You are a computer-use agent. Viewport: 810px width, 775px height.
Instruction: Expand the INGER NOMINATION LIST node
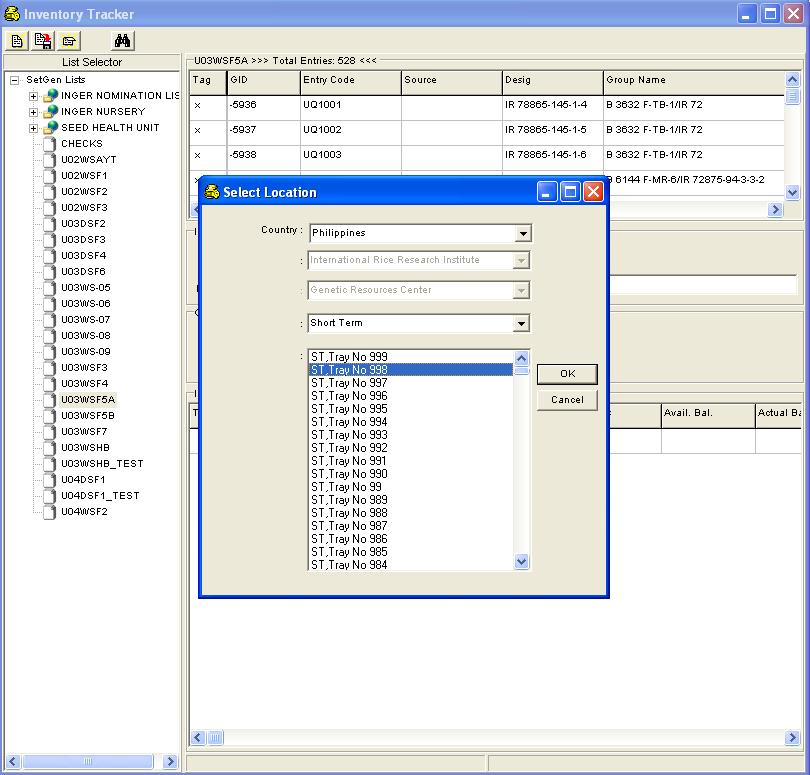tap(34, 96)
